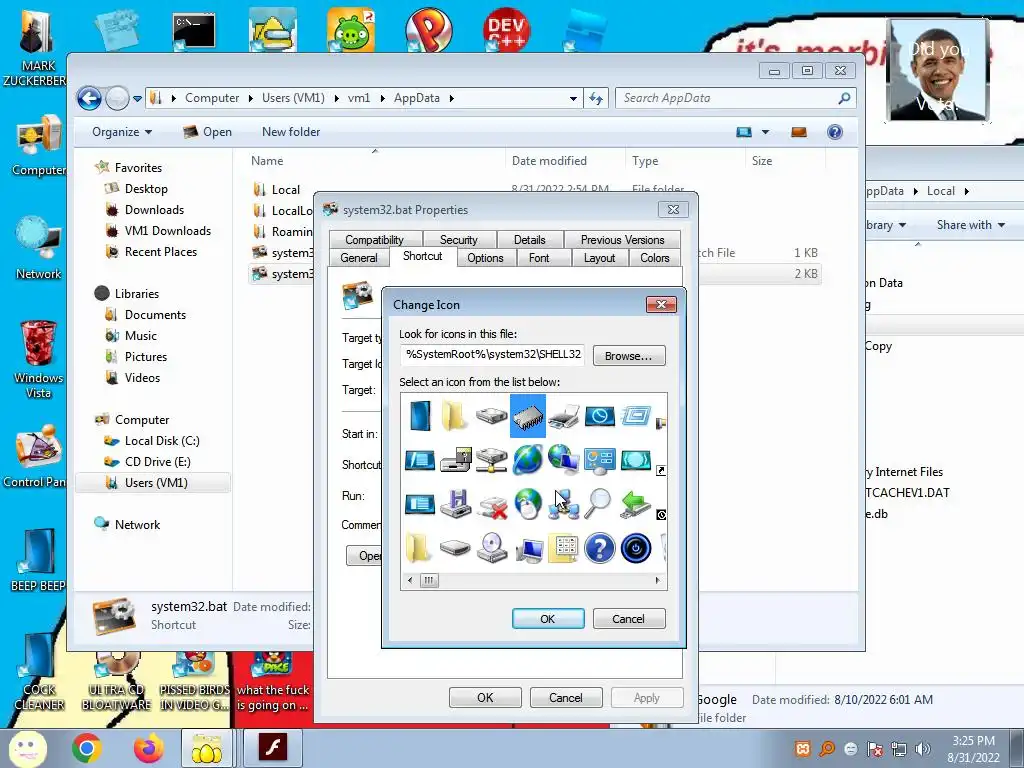Viewport: 1024px width, 768px height.
Task: Switch to the Security tab
Action: [459, 240]
